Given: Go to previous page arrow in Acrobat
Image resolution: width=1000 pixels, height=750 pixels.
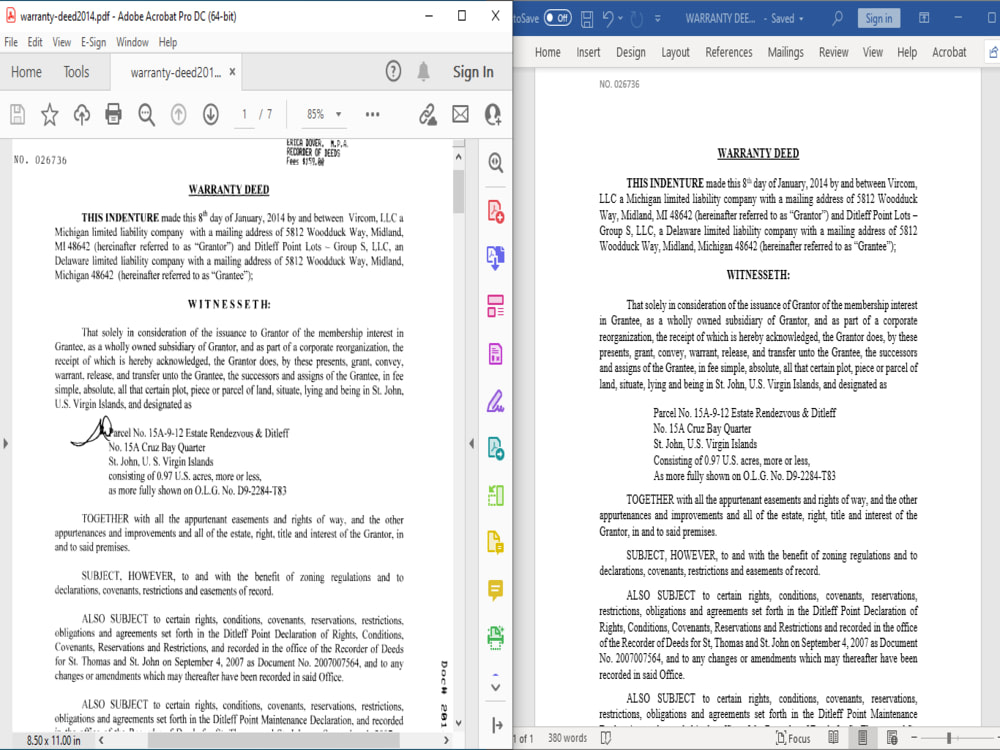Looking at the screenshot, I should tap(179, 115).
